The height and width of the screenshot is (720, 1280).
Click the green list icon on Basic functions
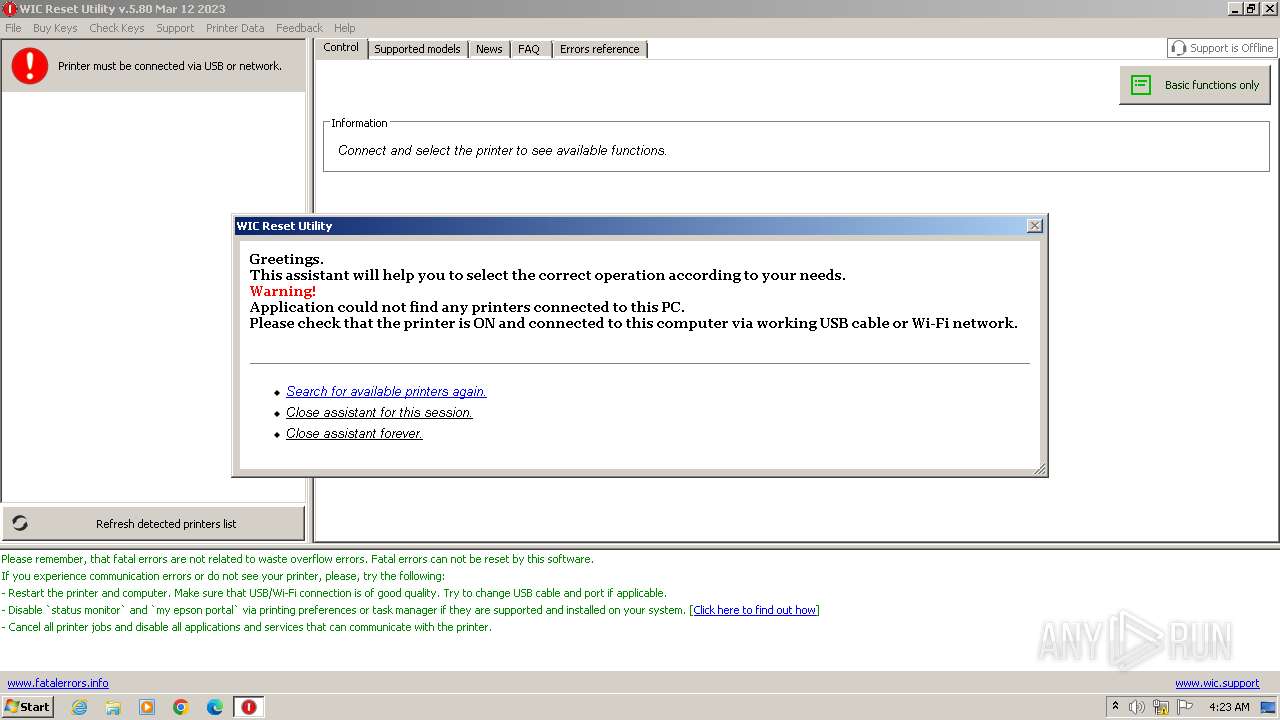click(1141, 85)
